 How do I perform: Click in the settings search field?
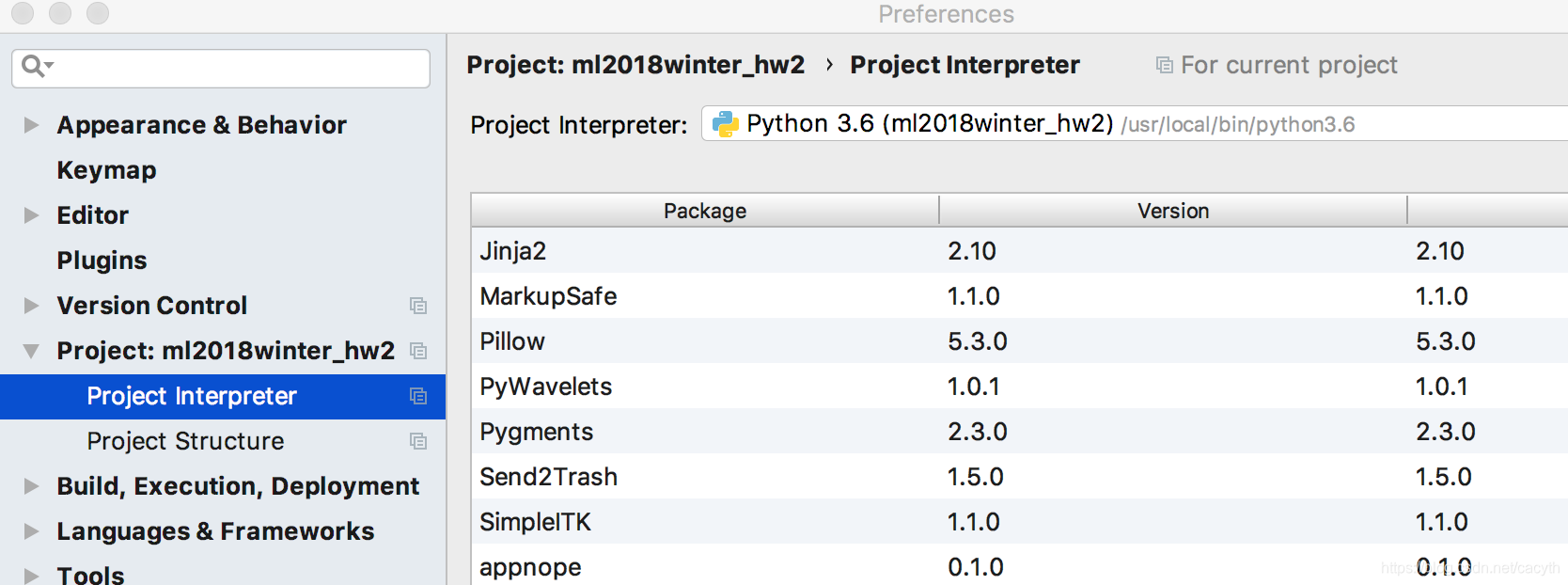pyautogui.click(x=235, y=68)
